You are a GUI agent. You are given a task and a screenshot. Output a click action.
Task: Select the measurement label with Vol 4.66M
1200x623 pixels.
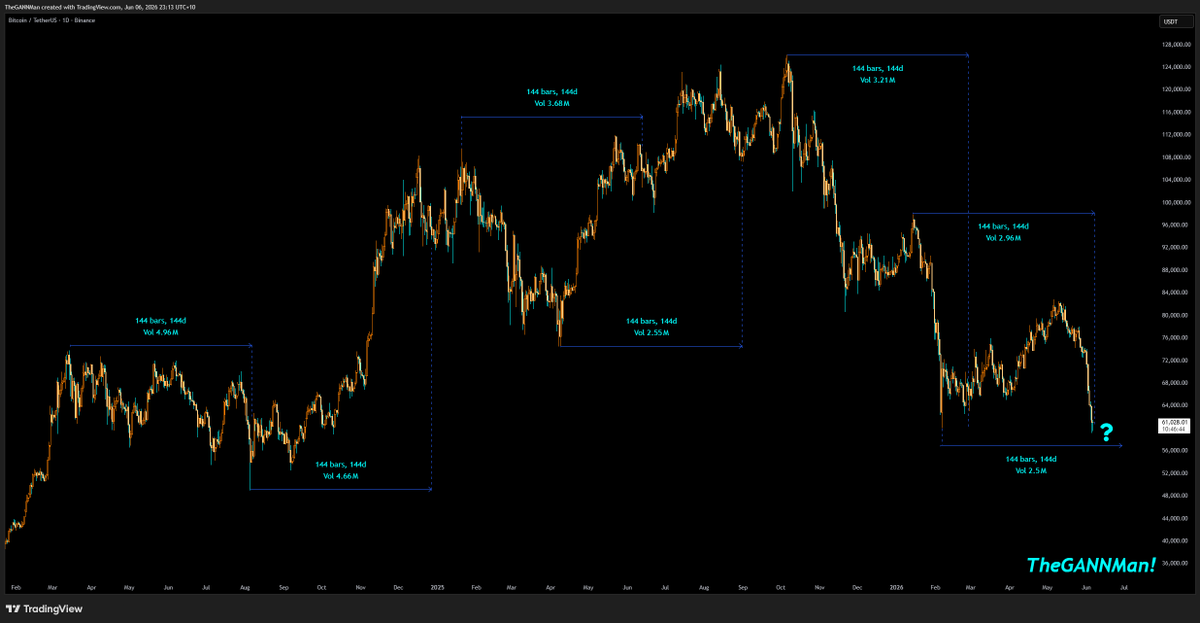(340, 470)
